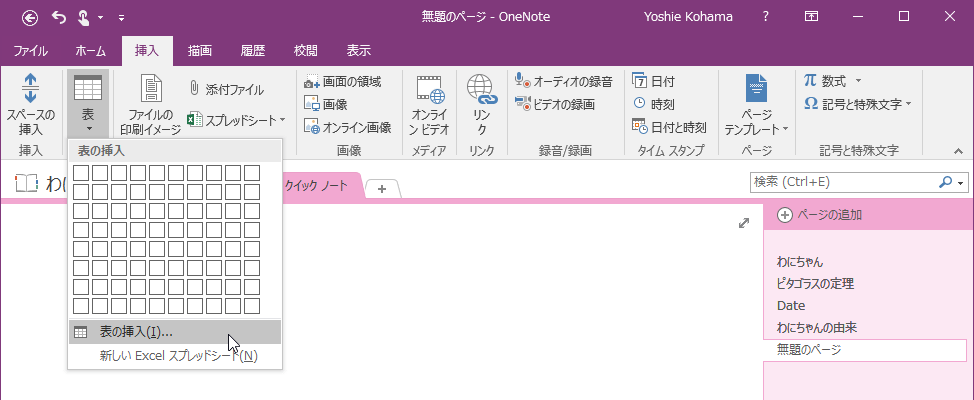Open Quick Access Toolbar customize arrow
Screen dimensions: 974x400
(x=121, y=17)
